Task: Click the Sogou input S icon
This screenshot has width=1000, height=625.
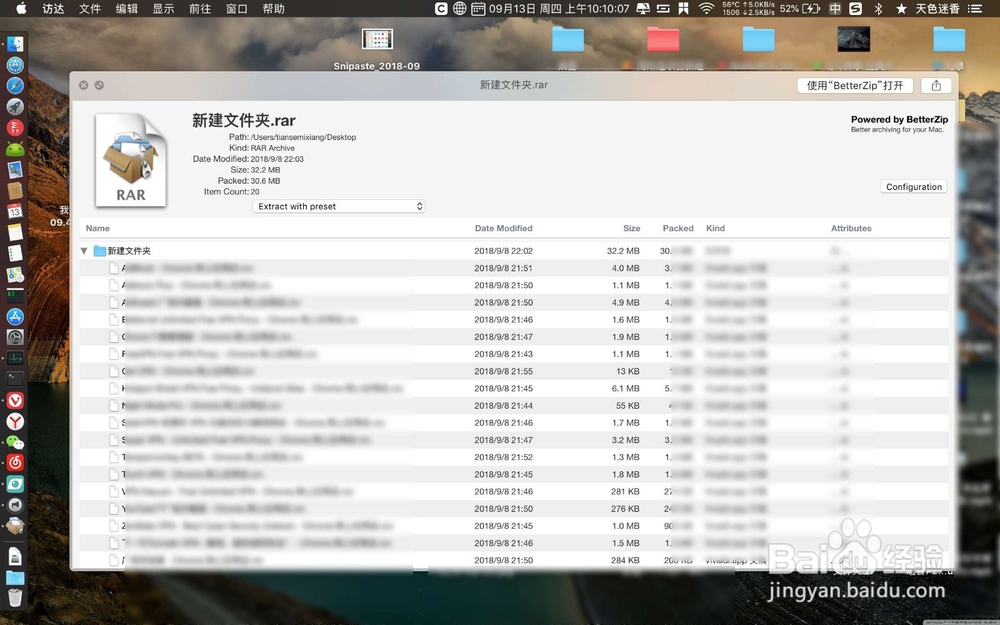Action: (855, 8)
